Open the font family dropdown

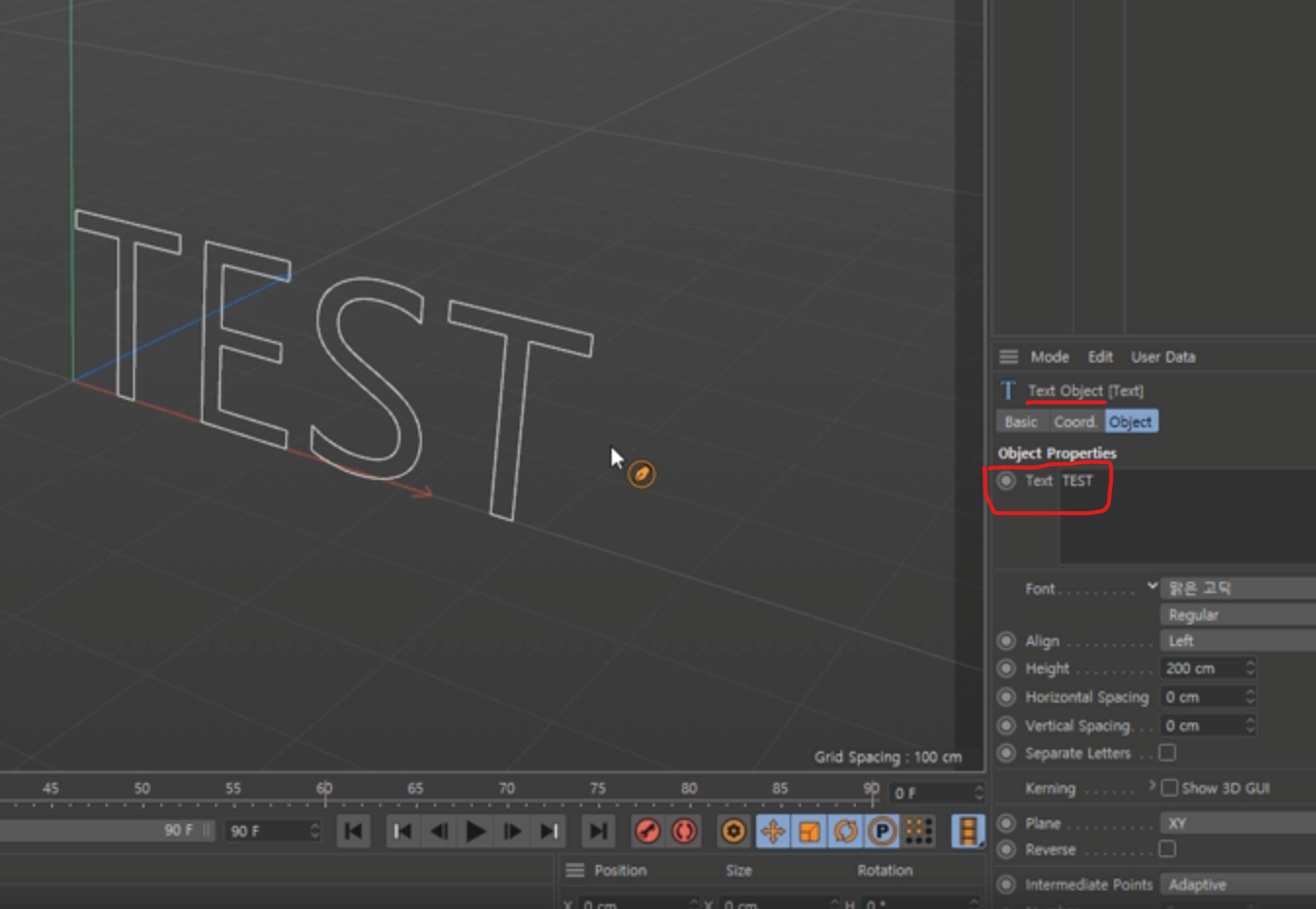(1238, 587)
